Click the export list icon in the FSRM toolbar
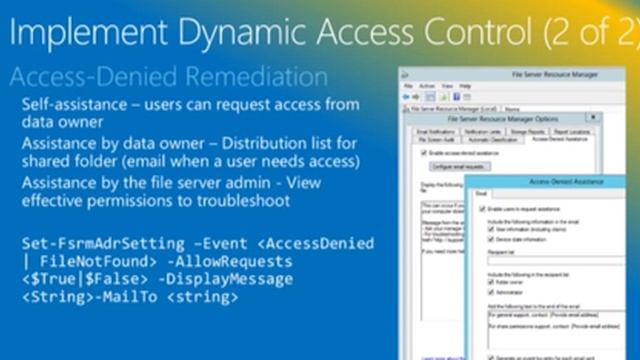 point(444,97)
